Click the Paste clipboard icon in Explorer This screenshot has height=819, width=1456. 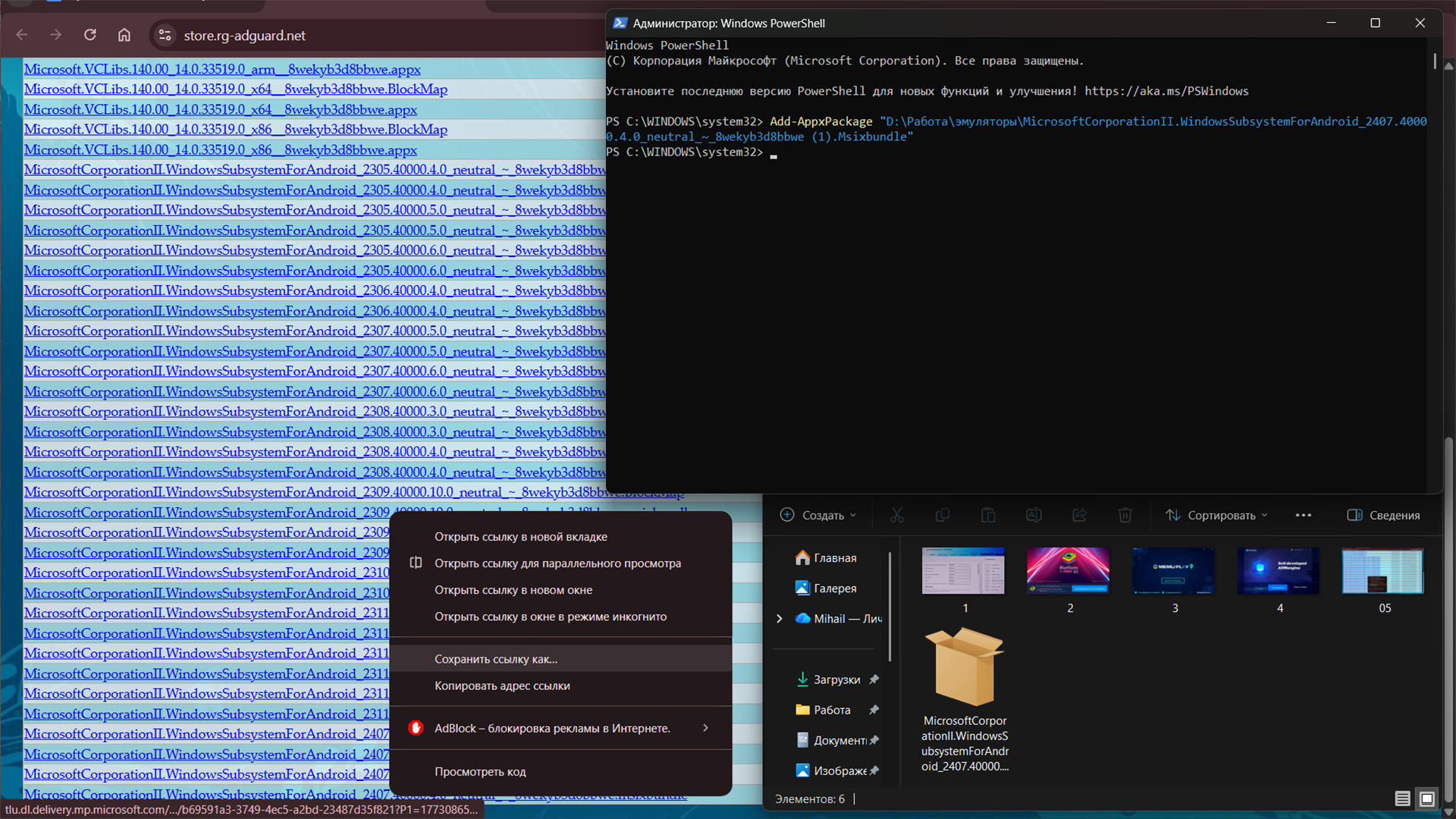point(988,515)
